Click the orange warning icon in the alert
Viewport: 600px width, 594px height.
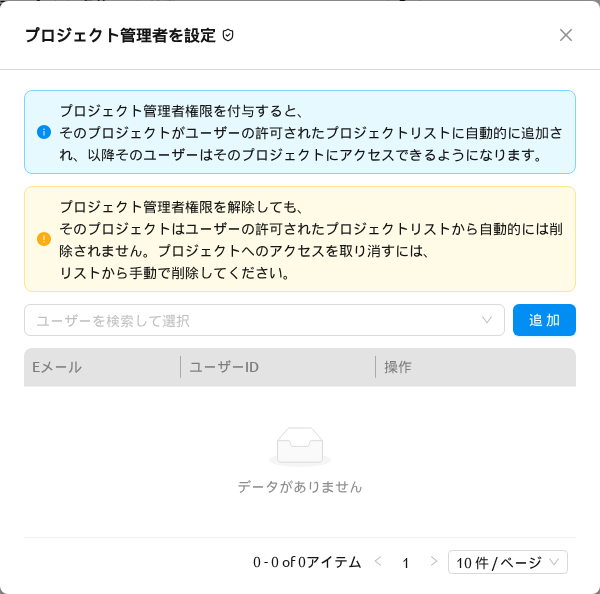(x=44, y=239)
